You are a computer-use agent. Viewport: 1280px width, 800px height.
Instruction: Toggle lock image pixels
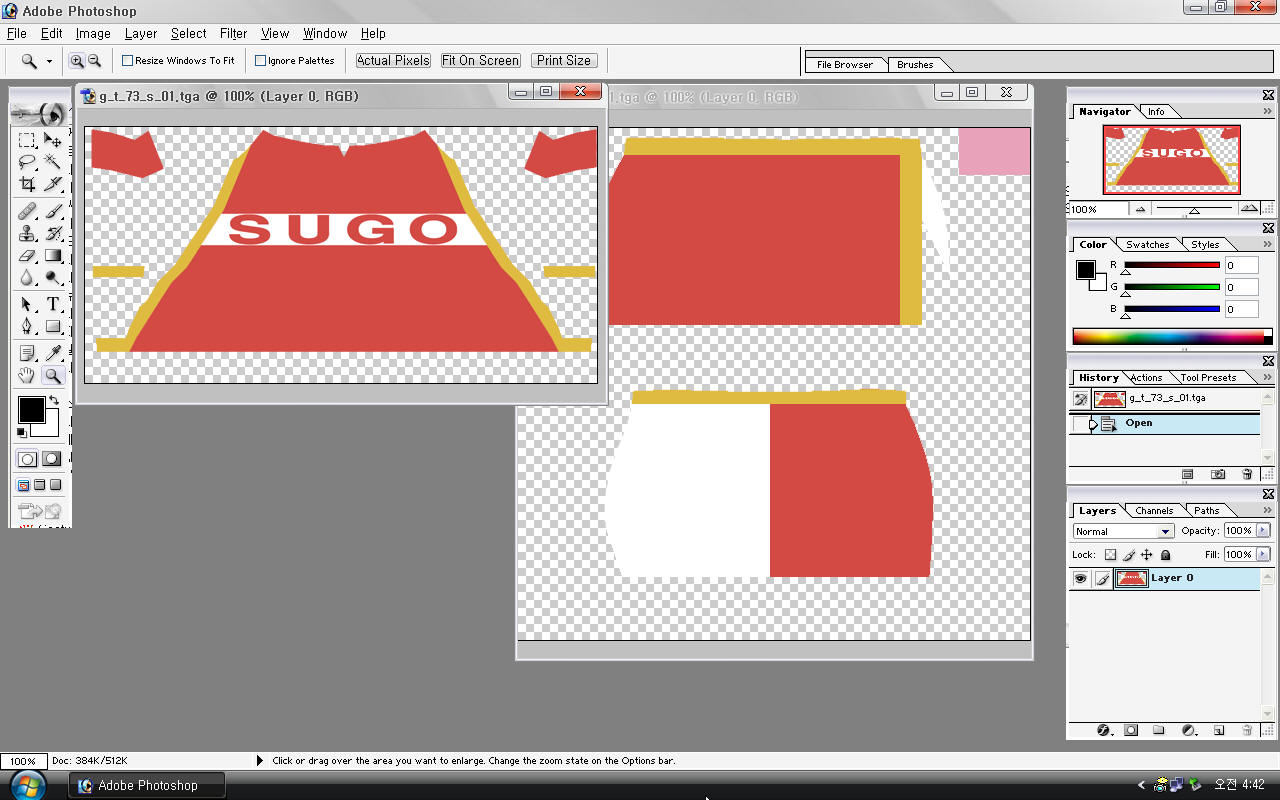[x=1129, y=555]
